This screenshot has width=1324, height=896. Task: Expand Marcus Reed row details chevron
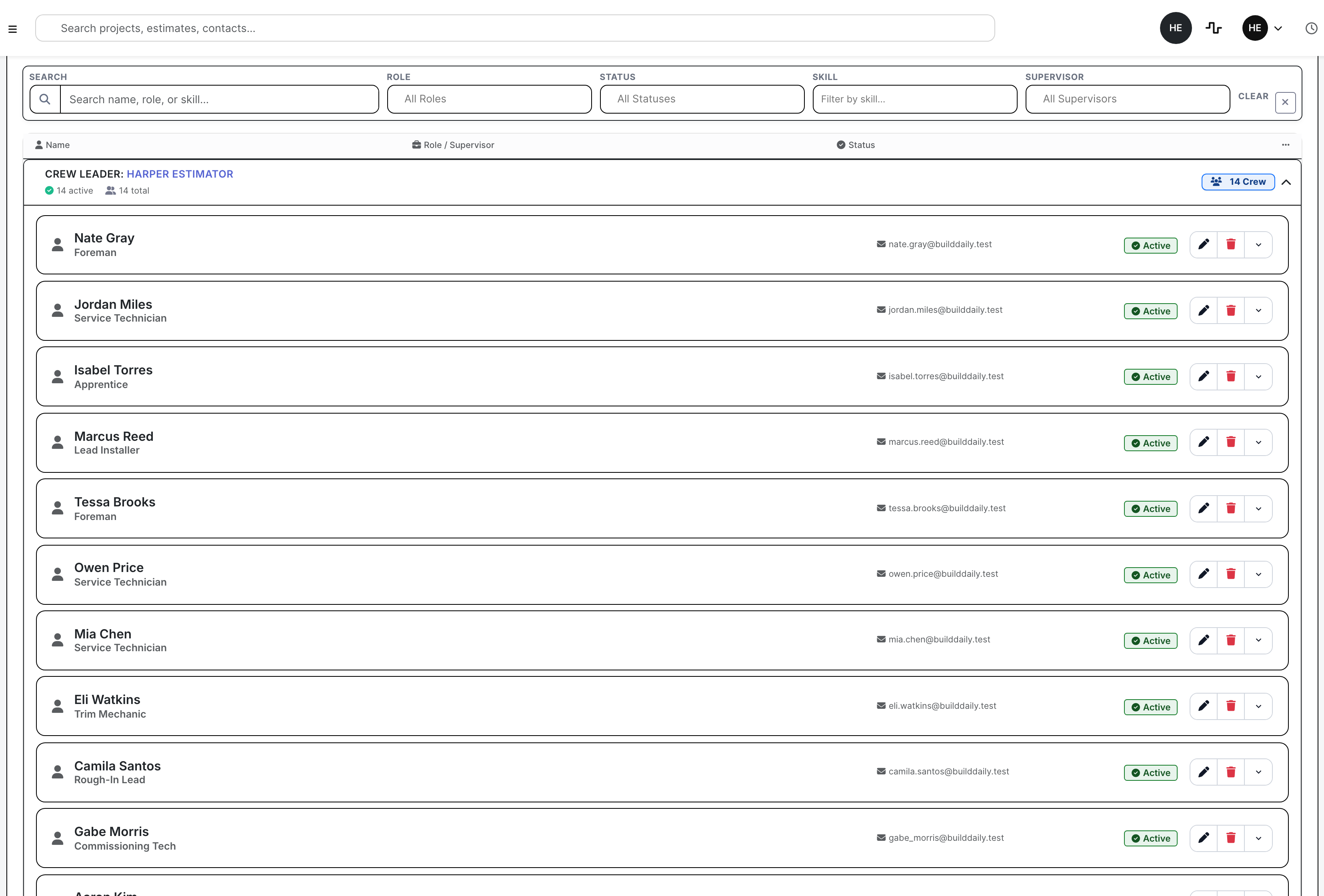(1258, 442)
